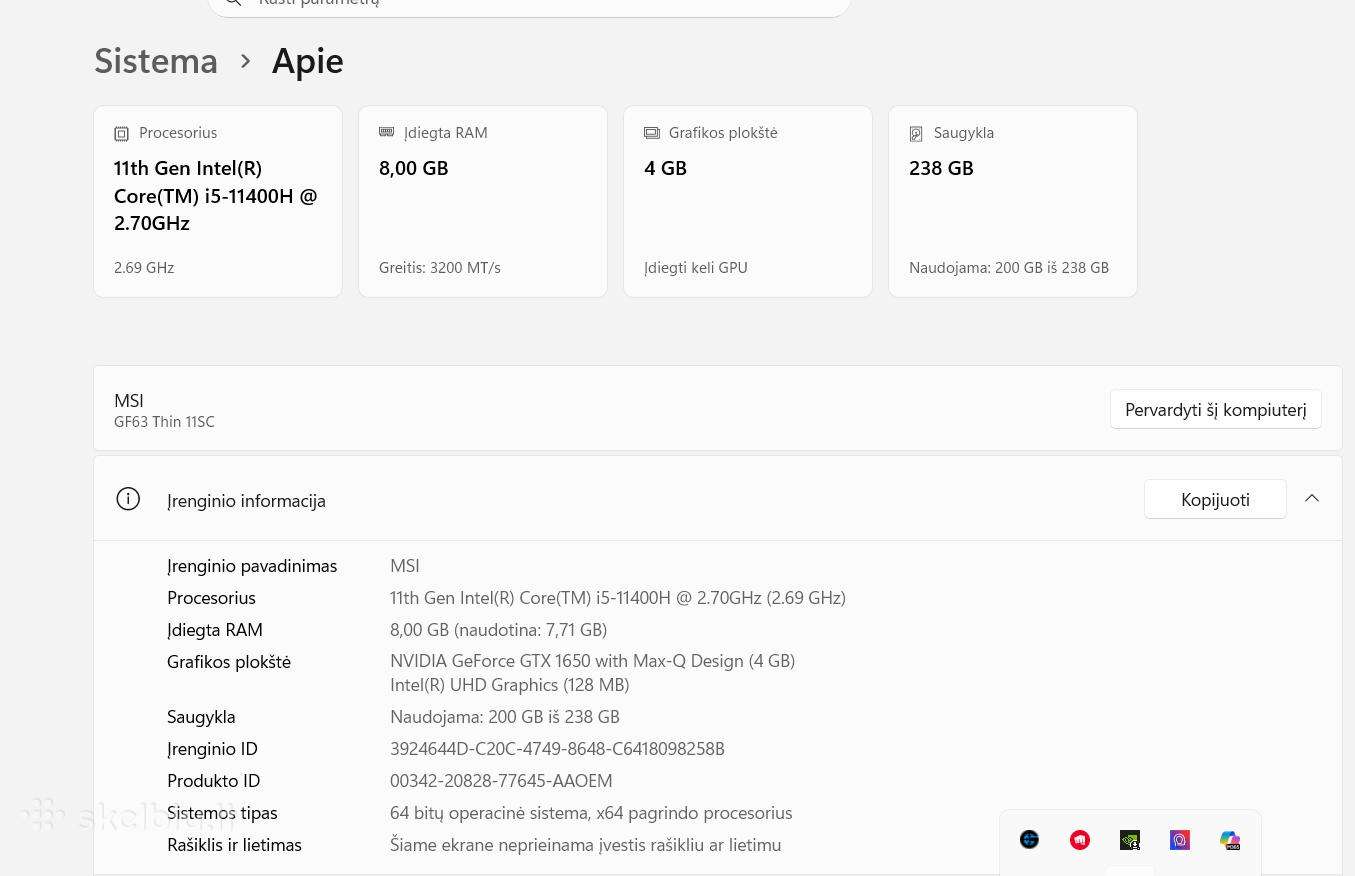1355x876 pixels.
Task: Click the Naudojama: 200 GB iš 238 GB value in the device info list
Action: 505,716
